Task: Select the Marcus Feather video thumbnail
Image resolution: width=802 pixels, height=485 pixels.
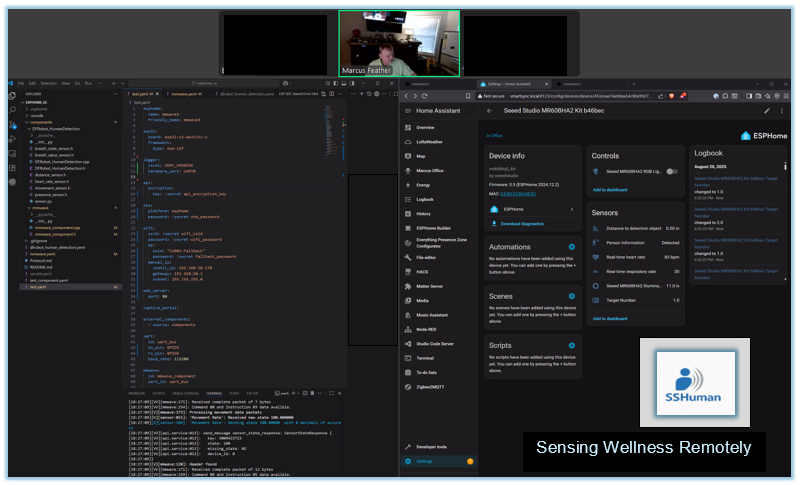Action: click(x=399, y=43)
